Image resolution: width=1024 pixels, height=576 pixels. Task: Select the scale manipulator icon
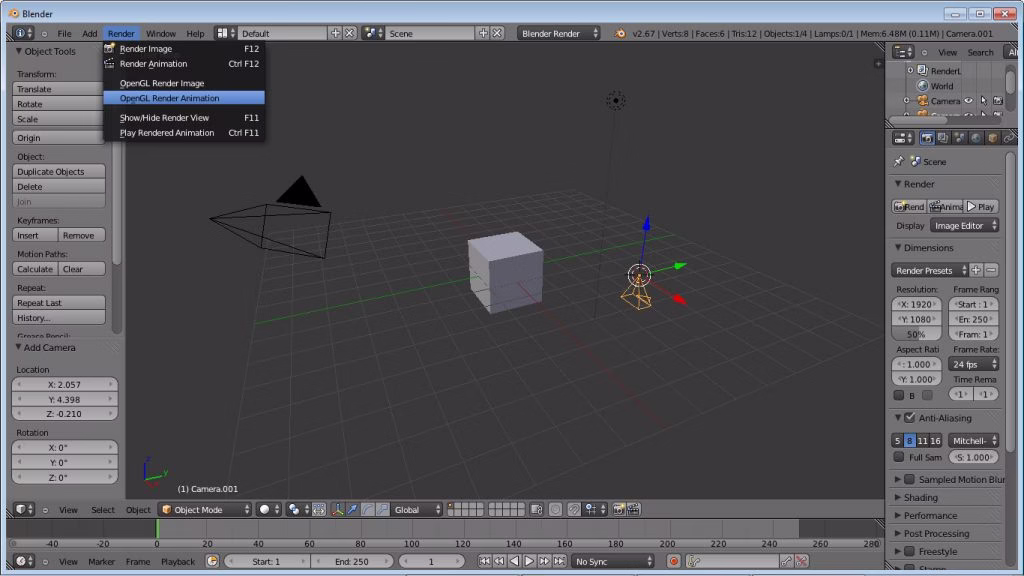[x=382, y=509]
